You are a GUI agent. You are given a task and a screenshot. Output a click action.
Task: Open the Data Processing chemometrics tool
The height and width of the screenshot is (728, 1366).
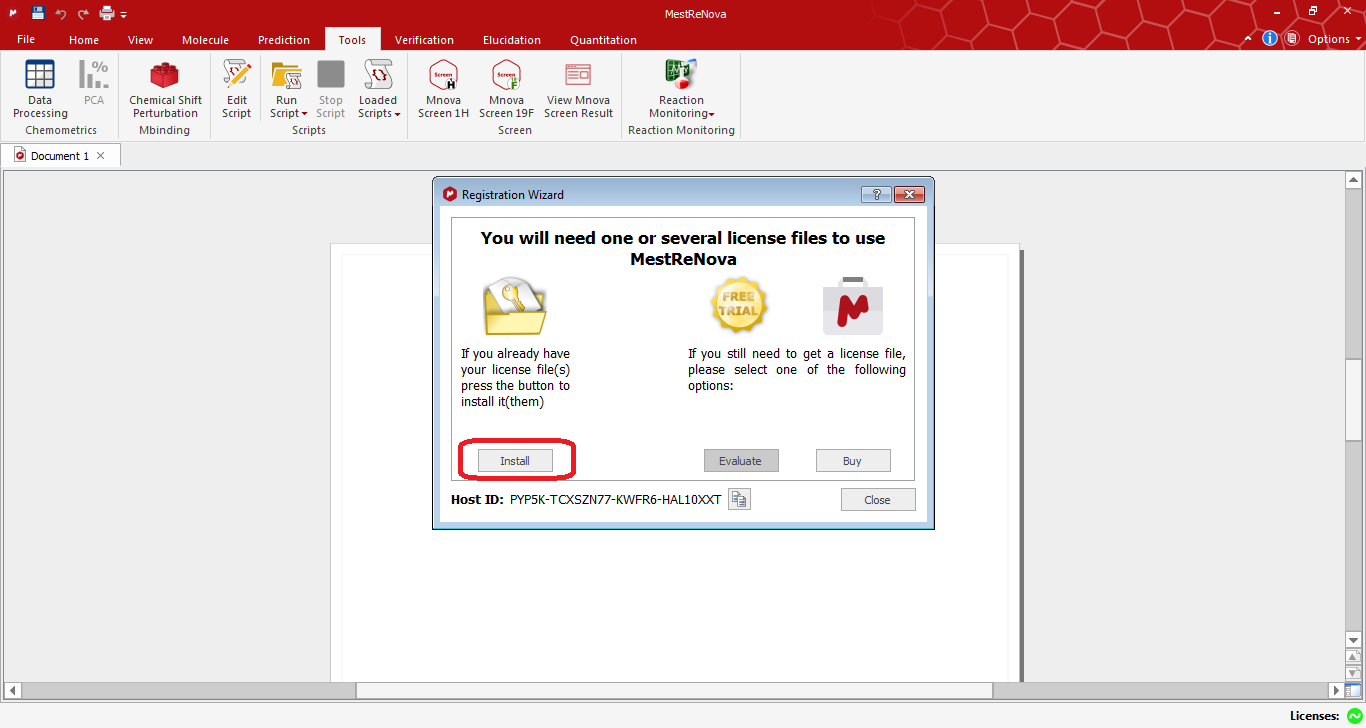[x=40, y=88]
